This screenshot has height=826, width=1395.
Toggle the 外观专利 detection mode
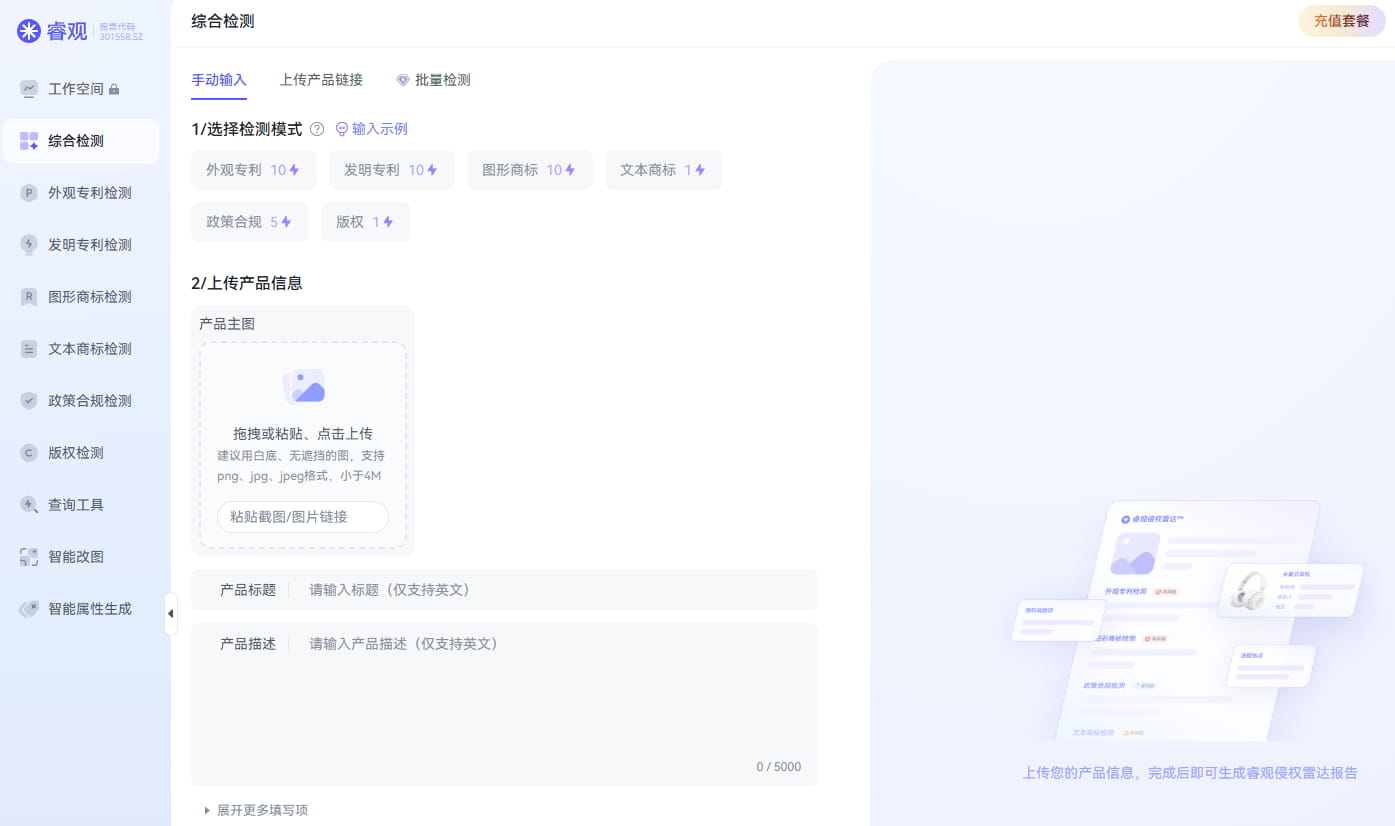tap(253, 170)
